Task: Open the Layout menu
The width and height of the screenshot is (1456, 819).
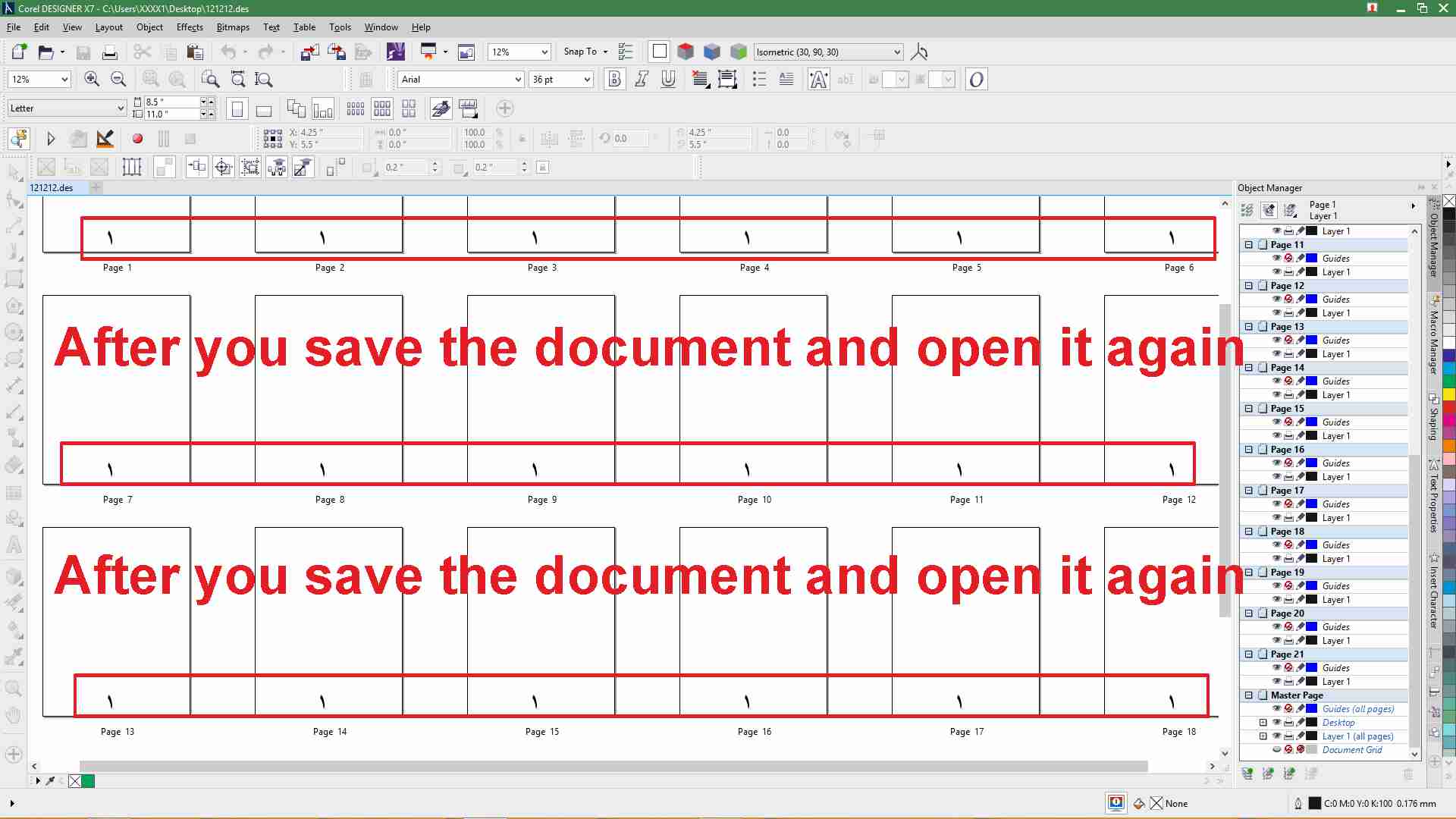Action: (x=108, y=27)
